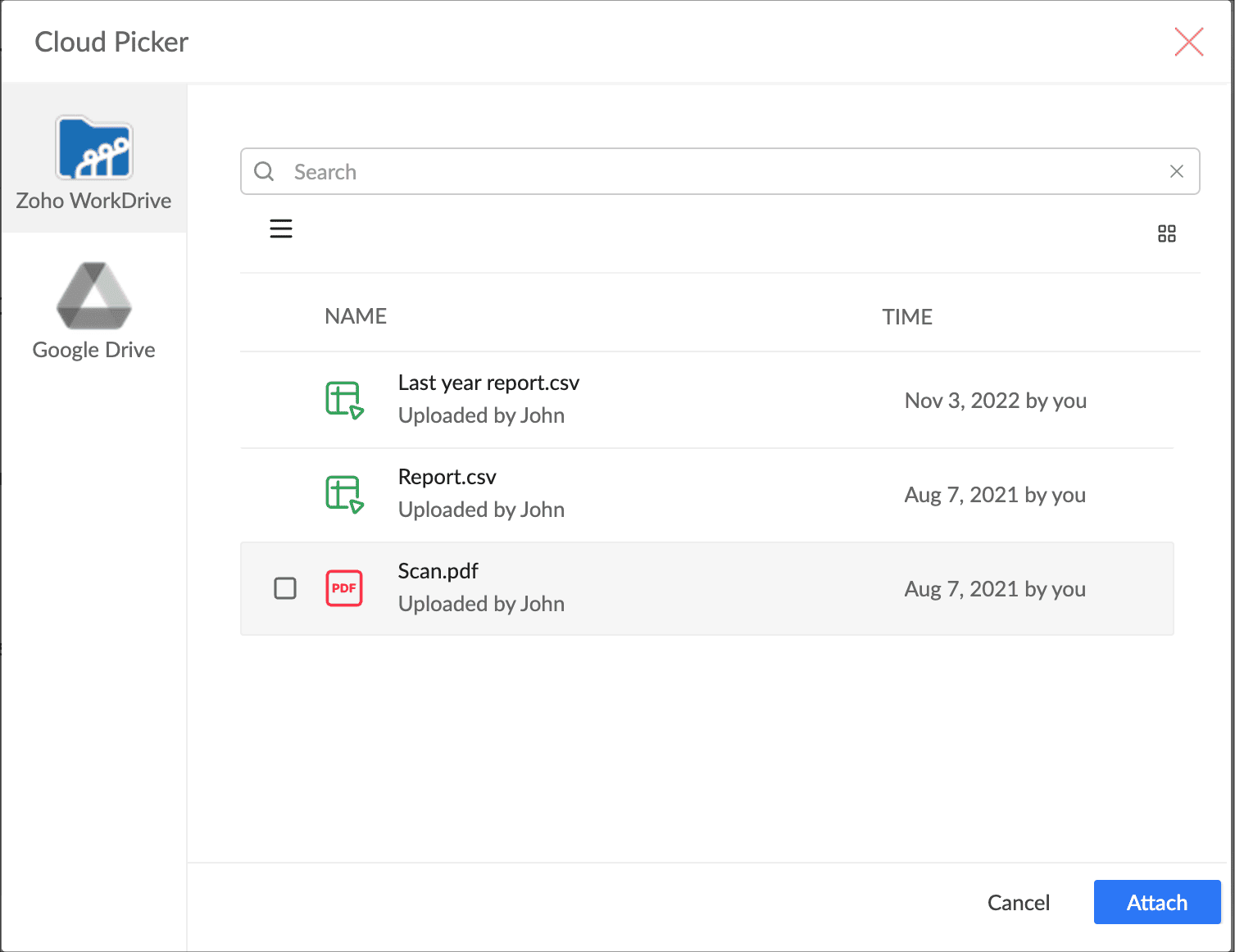
Task: Focus the Search input field
Action: pos(721,171)
